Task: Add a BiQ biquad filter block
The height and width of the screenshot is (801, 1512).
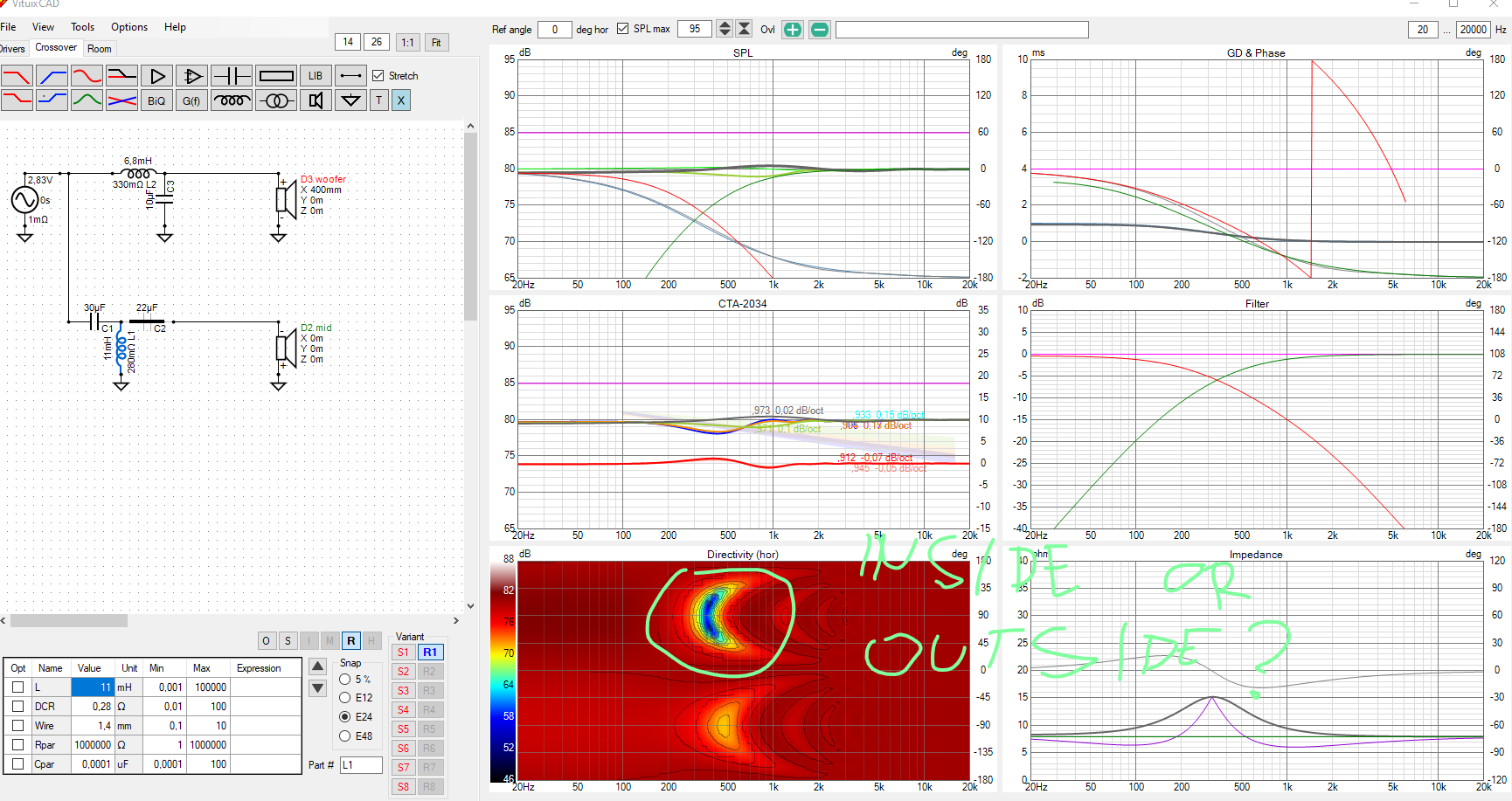Action: (156, 100)
